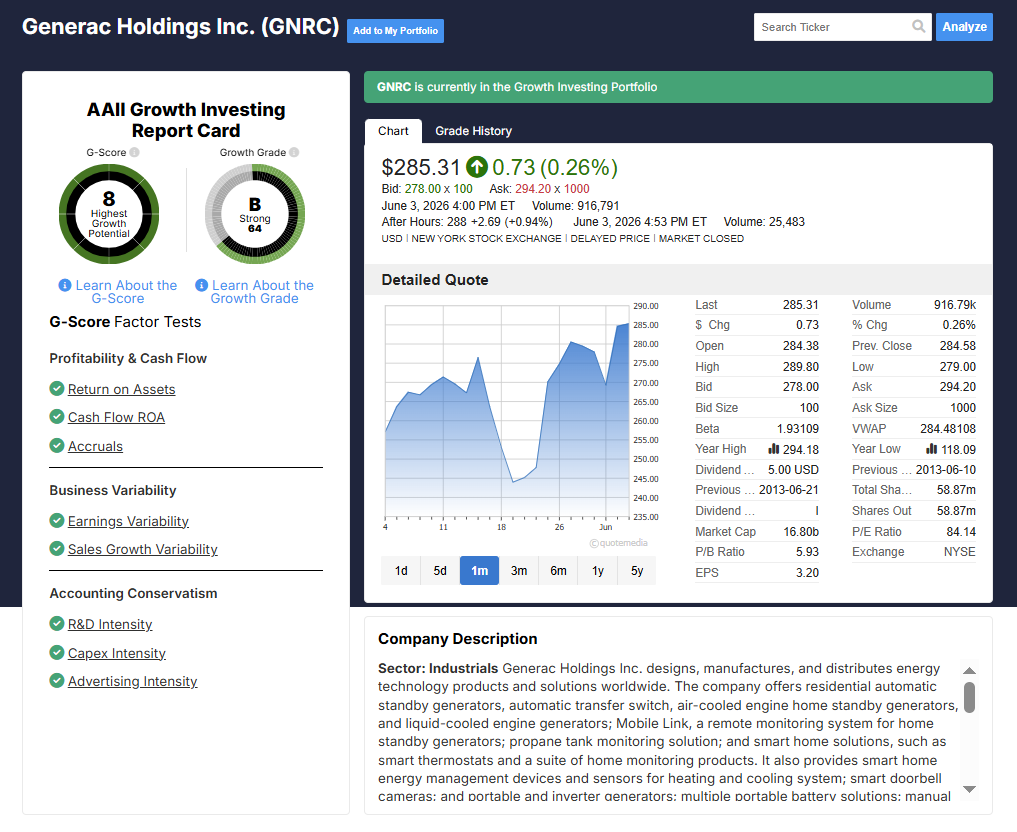Click Add to My Portfolio button

tap(396, 30)
